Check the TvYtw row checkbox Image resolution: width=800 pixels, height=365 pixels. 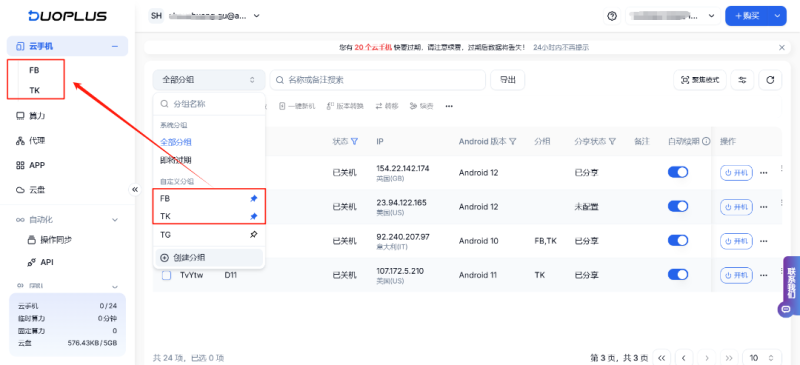click(166, 275)
